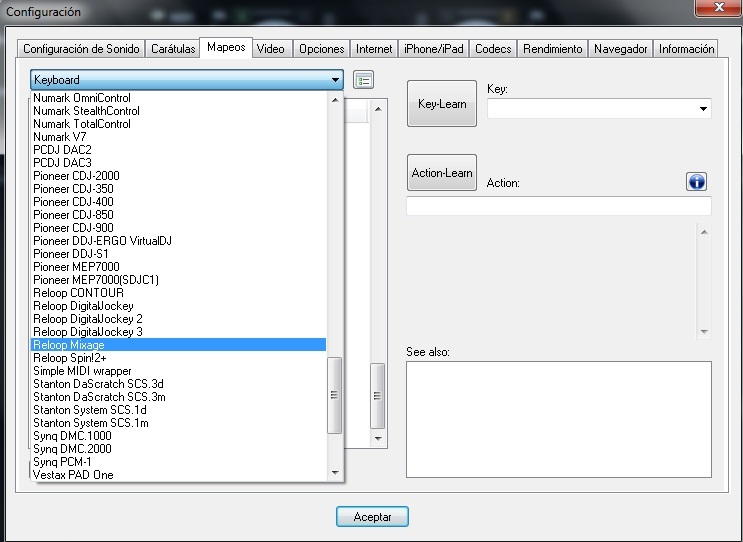Click the mapping list icon next to Keyboard dropdown
Screen dimensions: 743x542
click(x=364, y=80)
